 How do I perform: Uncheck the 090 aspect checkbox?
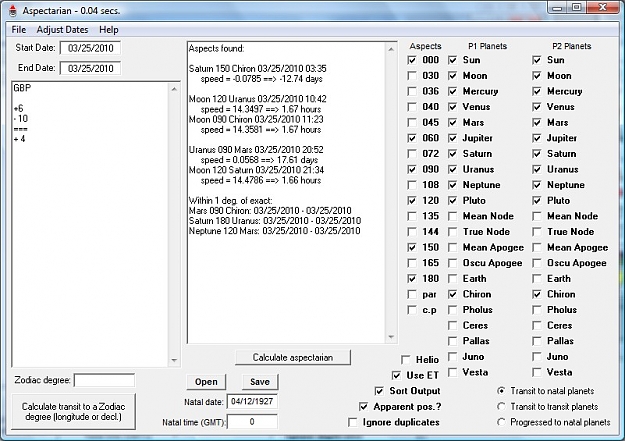[412, 169]
